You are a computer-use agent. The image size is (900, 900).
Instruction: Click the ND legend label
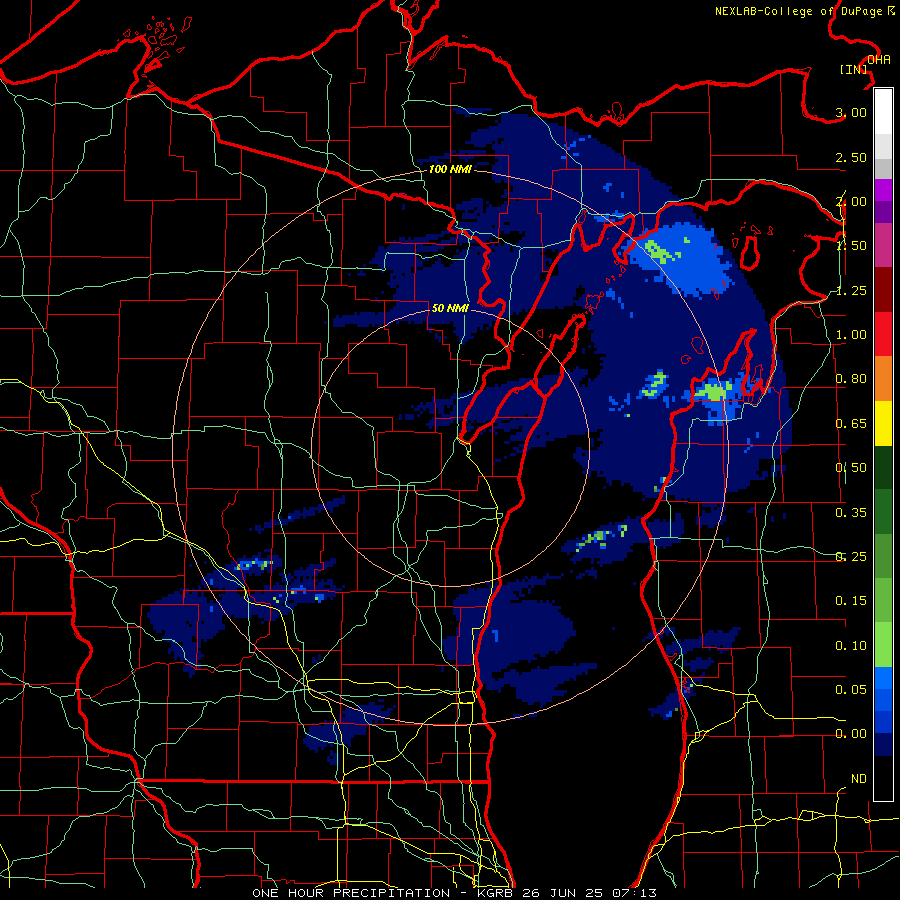tap(859, 779)
